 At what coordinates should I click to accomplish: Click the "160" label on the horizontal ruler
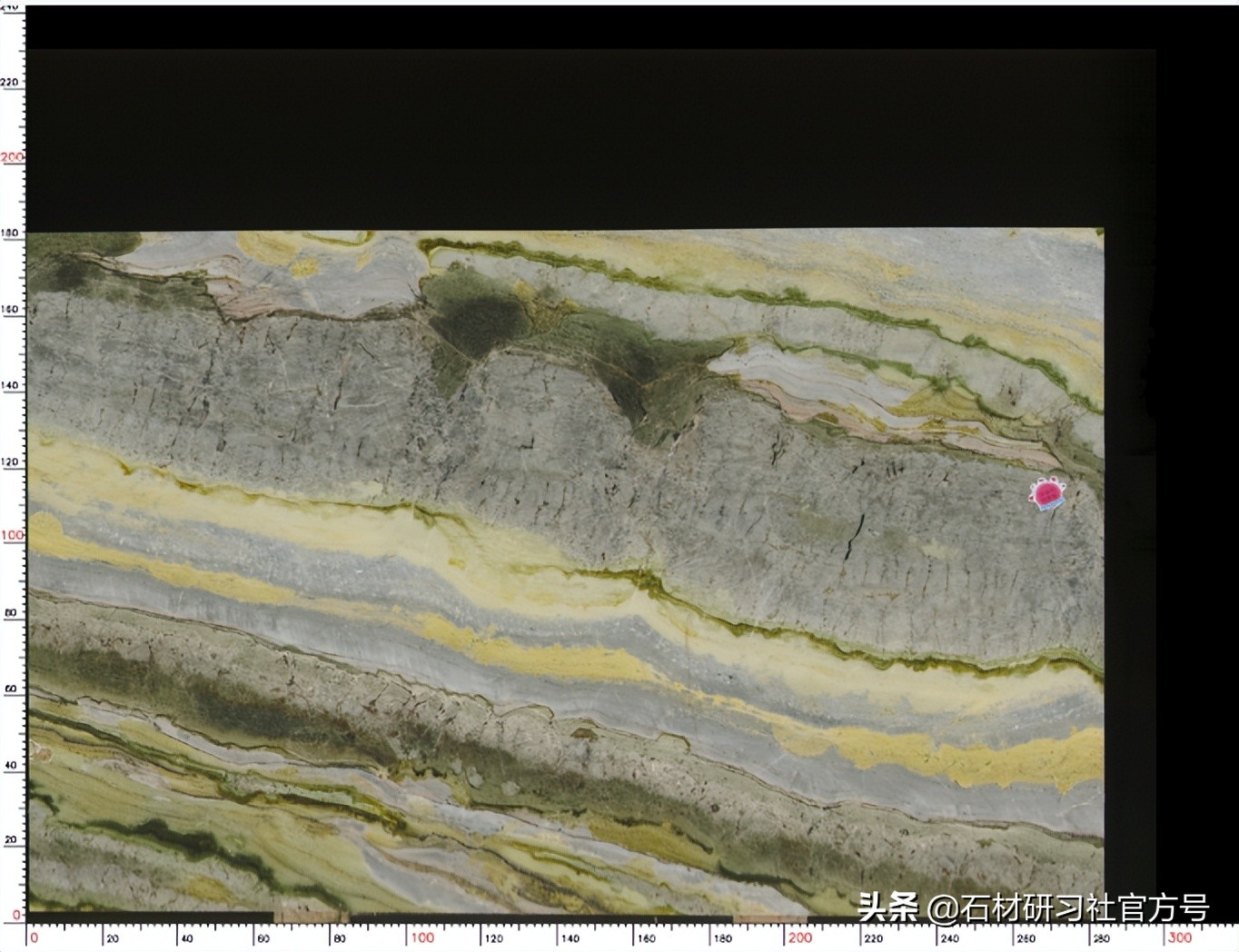(x=646, y=938)
